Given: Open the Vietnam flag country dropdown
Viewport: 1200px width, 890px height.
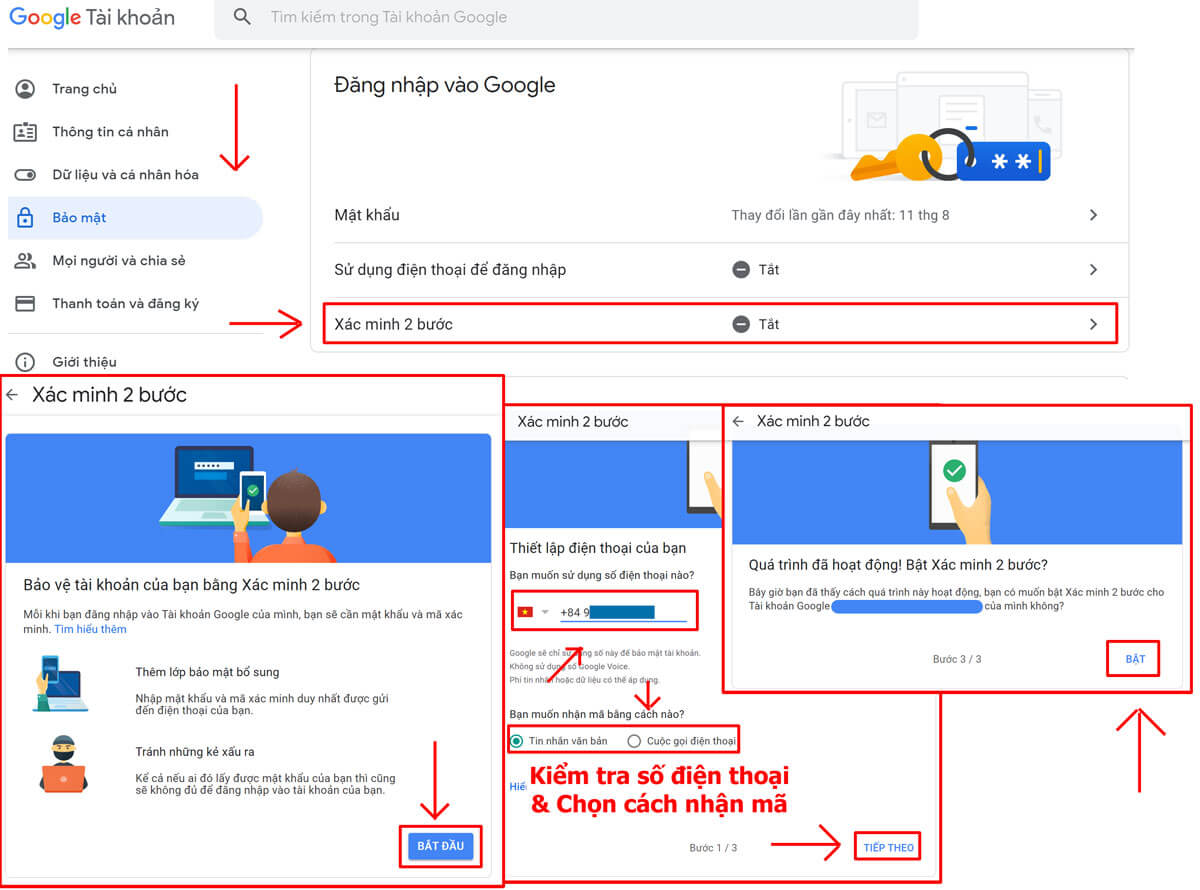Looking at the screenshot, I should click(532, 612).
